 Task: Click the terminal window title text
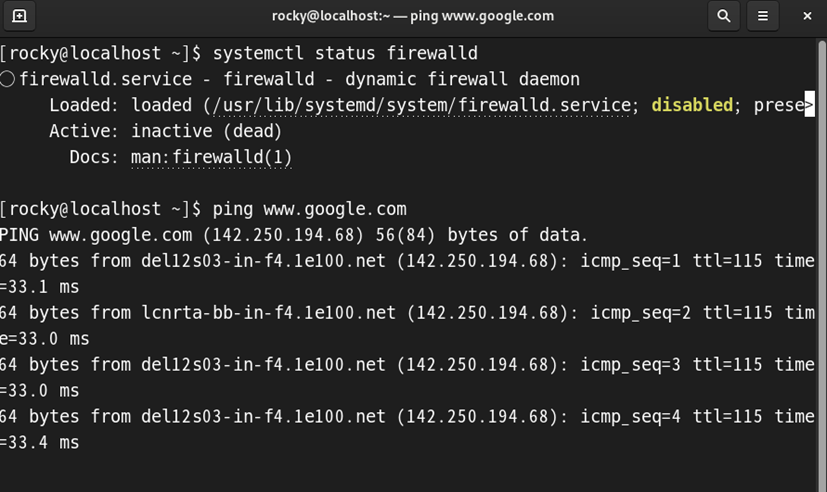[x=413, y=16]
